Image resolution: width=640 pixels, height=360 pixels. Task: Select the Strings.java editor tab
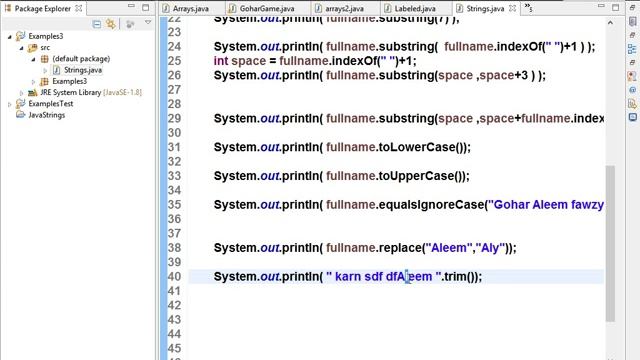(x=485, y=8)
